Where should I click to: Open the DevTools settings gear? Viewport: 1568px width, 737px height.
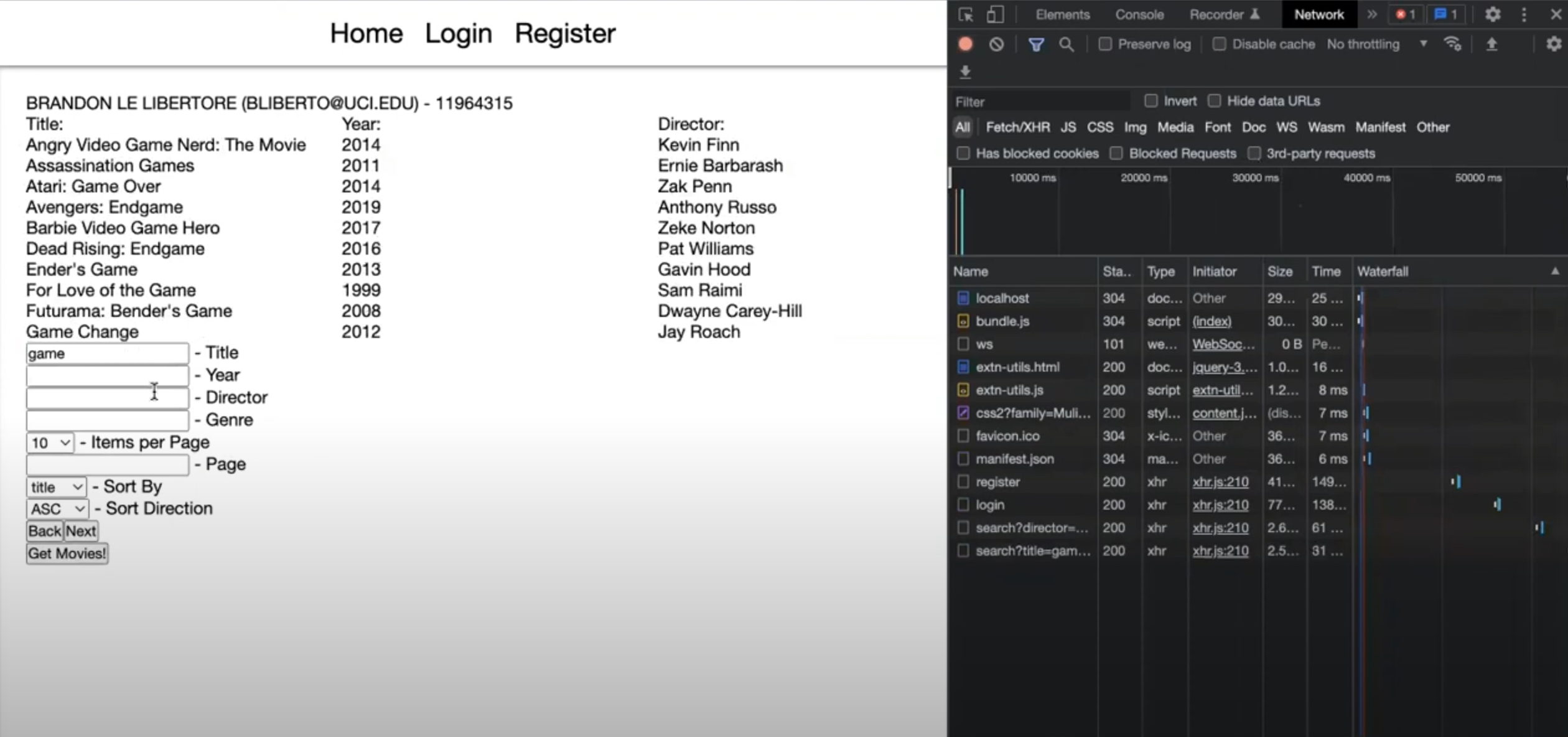[x=1492, y=14]
